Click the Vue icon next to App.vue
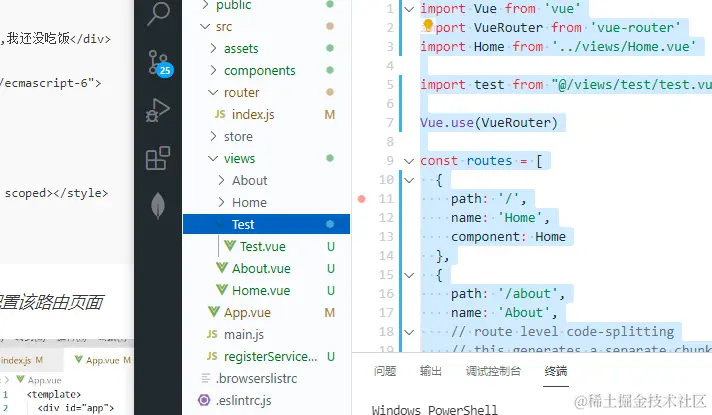The image size is (712, 415). pyautogui.click(x=213, y=311)
